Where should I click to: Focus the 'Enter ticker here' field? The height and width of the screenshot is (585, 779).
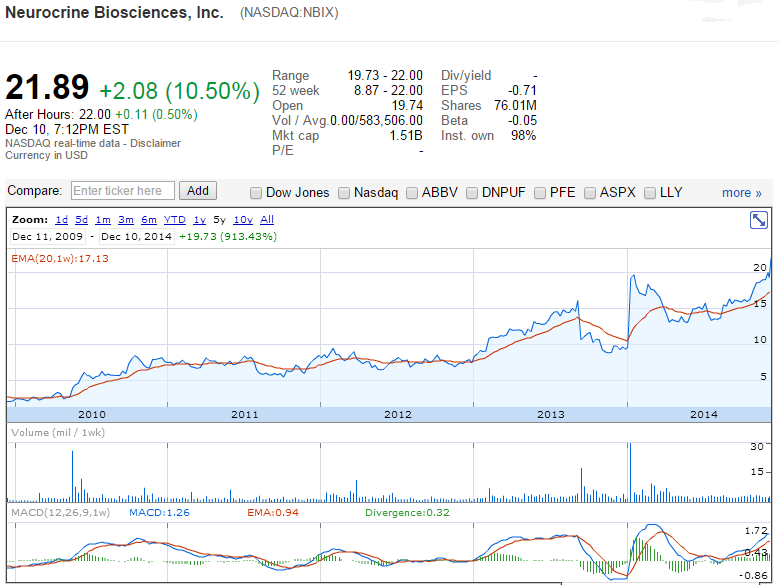123,191
